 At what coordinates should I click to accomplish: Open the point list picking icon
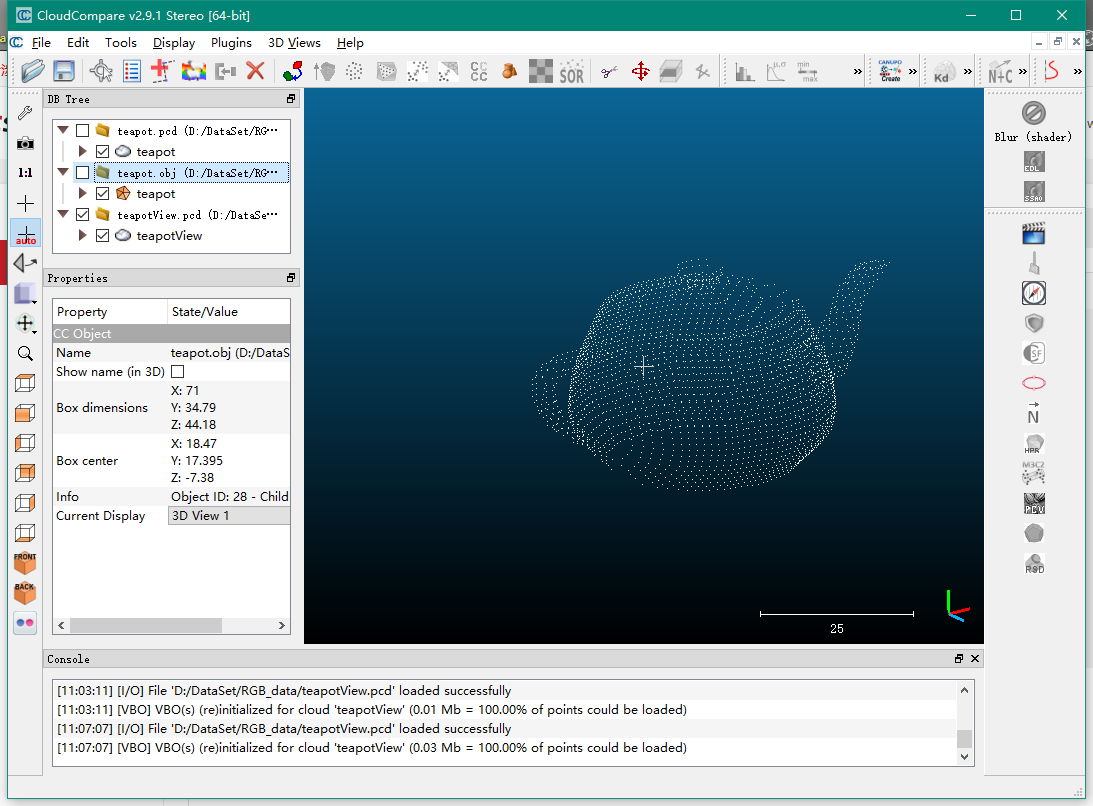click(x=132, y=71)
